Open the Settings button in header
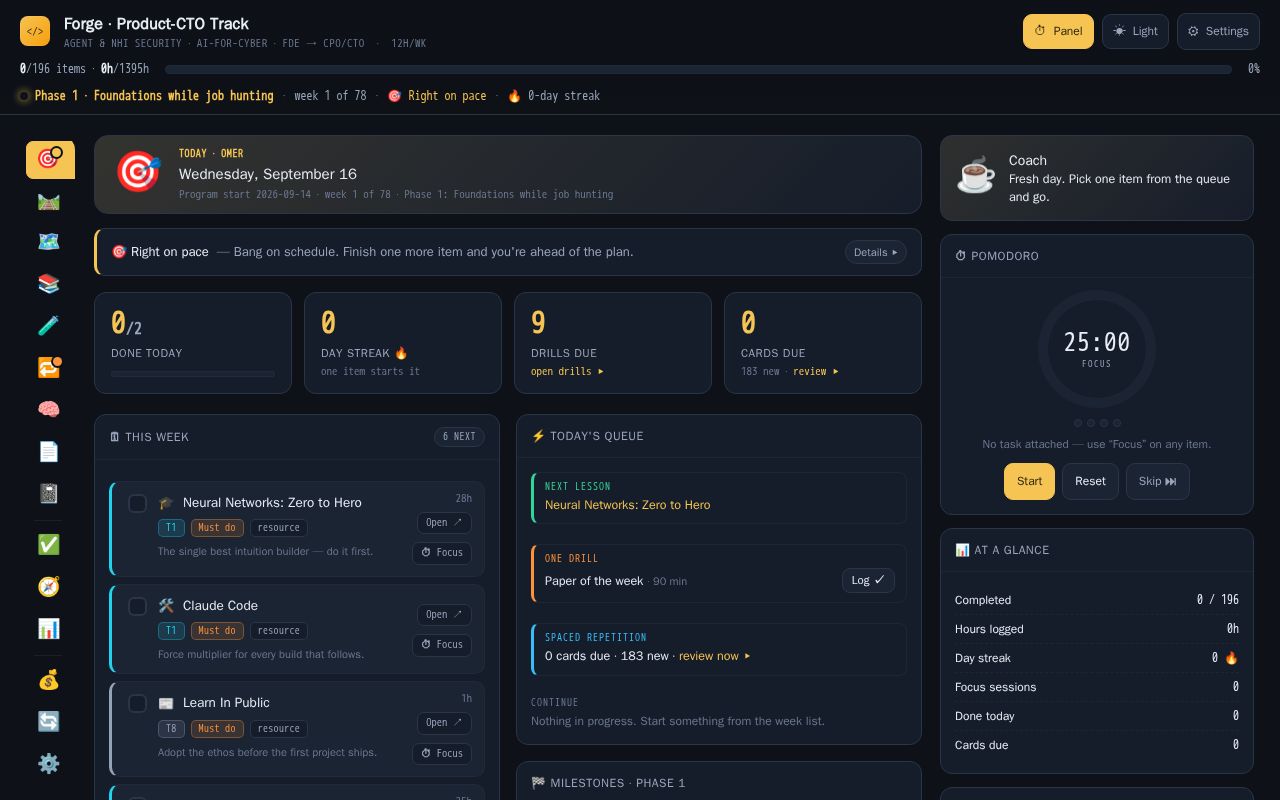Viewport: 1280px width, 800px height. [x=1218, y=31]
